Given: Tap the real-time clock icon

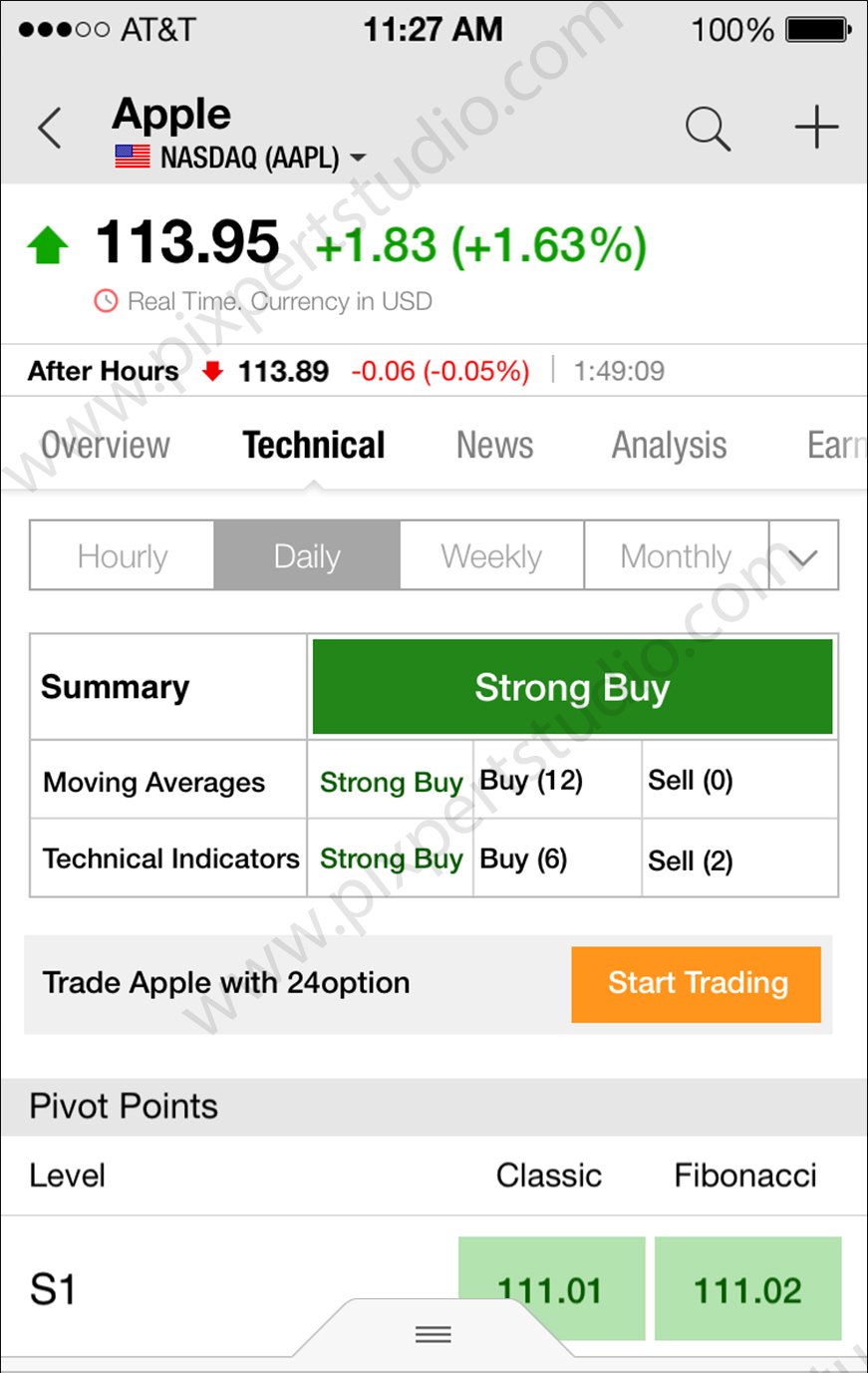Looking at the screenshot, I should [x=106, y=301].
